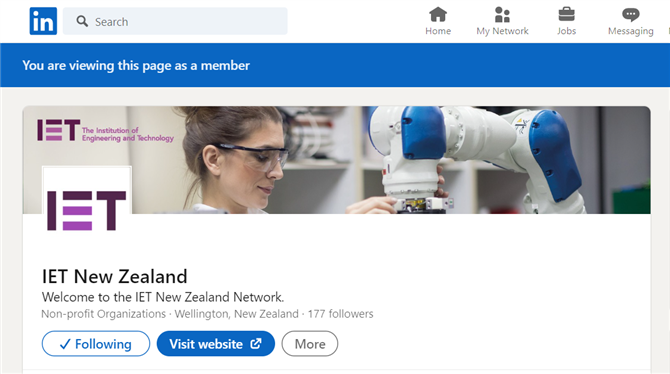The height and width of the screenshot is (374, 670).
Task: Click the 177 followers link
Action: coord(340,314)
